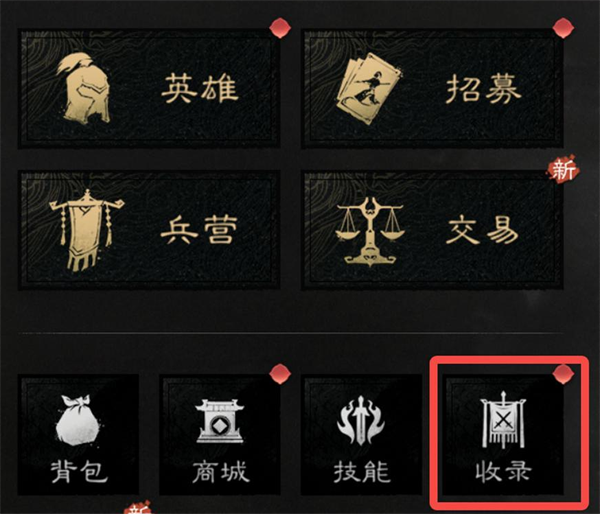This screenshot has height=514, width=600.
Task: Select the 兵营 barracks label
Action: point(197,230)
